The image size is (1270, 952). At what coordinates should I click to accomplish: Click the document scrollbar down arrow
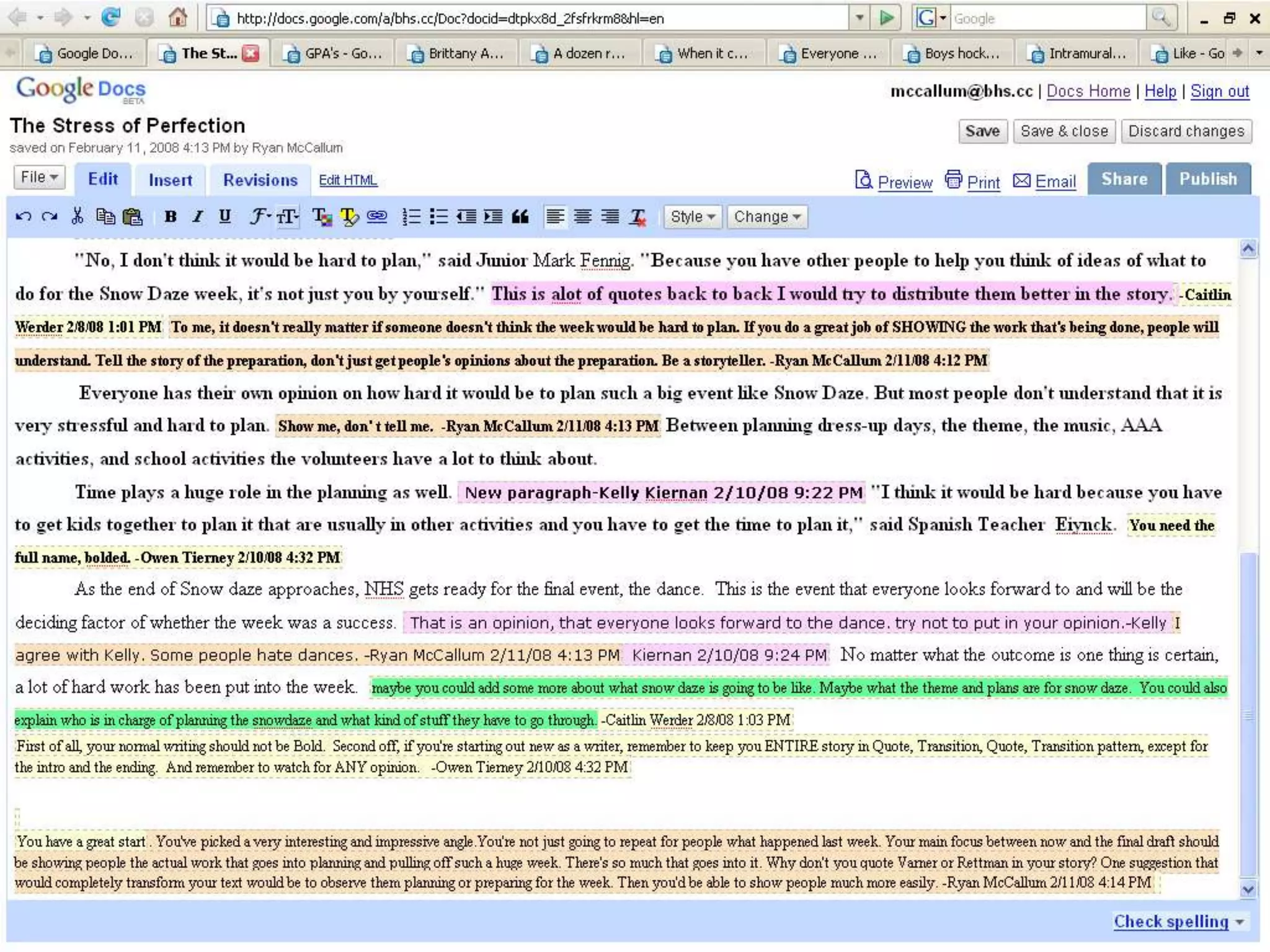tap(1248, 890)
